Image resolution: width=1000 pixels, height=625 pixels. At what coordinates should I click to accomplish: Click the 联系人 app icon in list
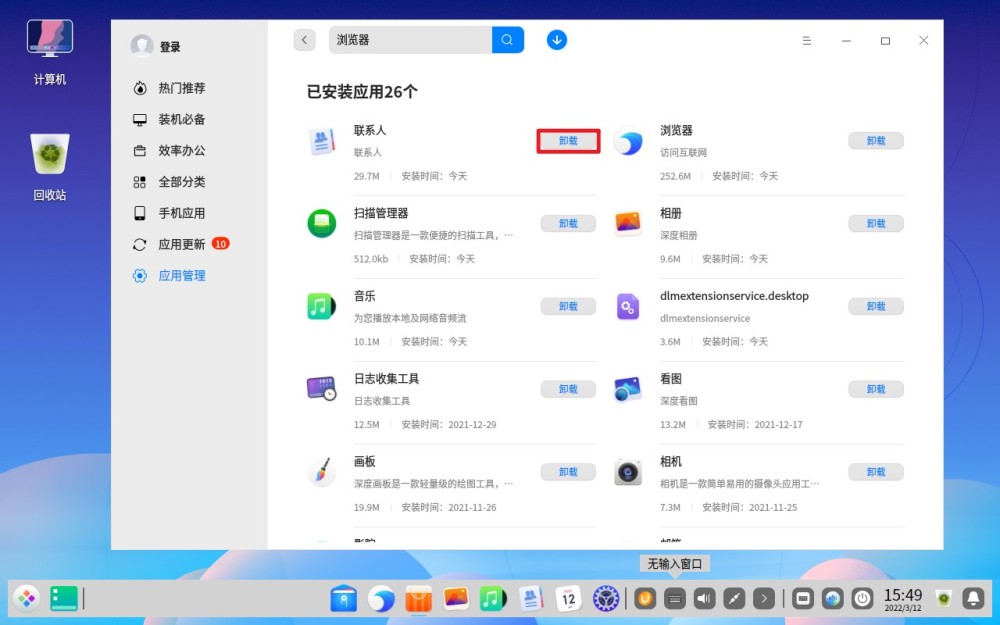pyautogui.click(x=322, y=141)
